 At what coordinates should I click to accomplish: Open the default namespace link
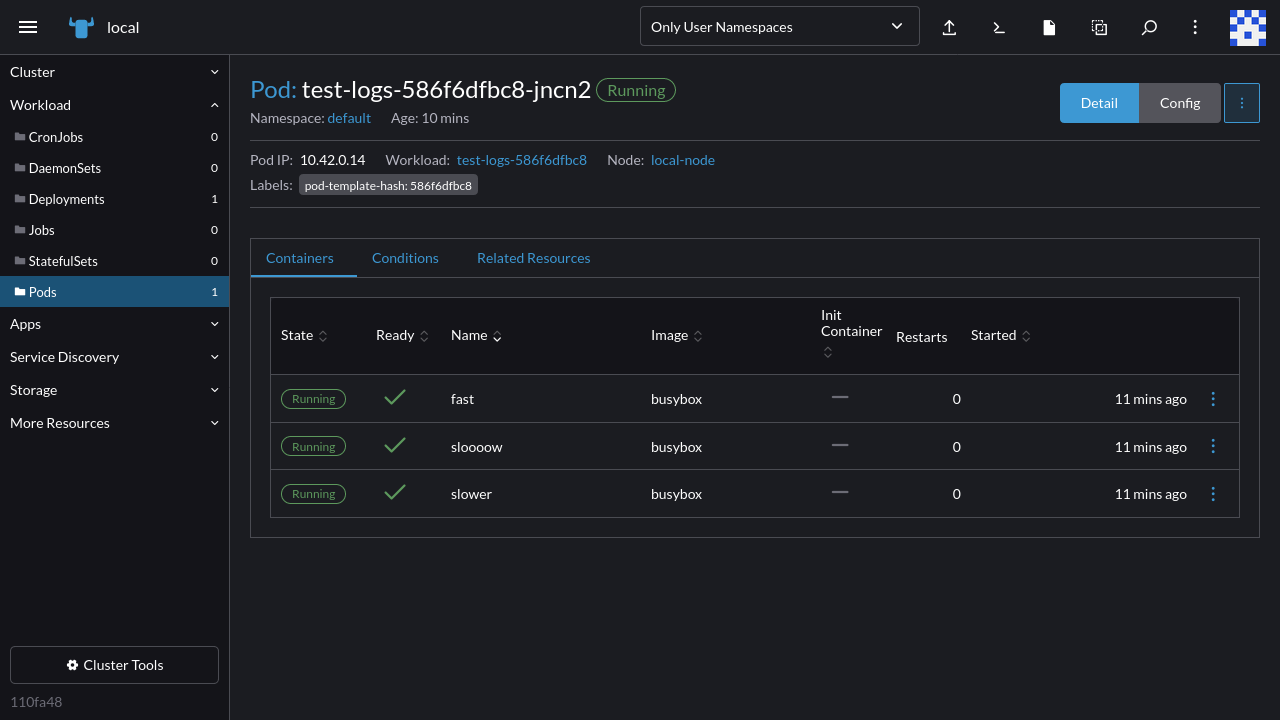pyautogui.click(x=349, y=117)
